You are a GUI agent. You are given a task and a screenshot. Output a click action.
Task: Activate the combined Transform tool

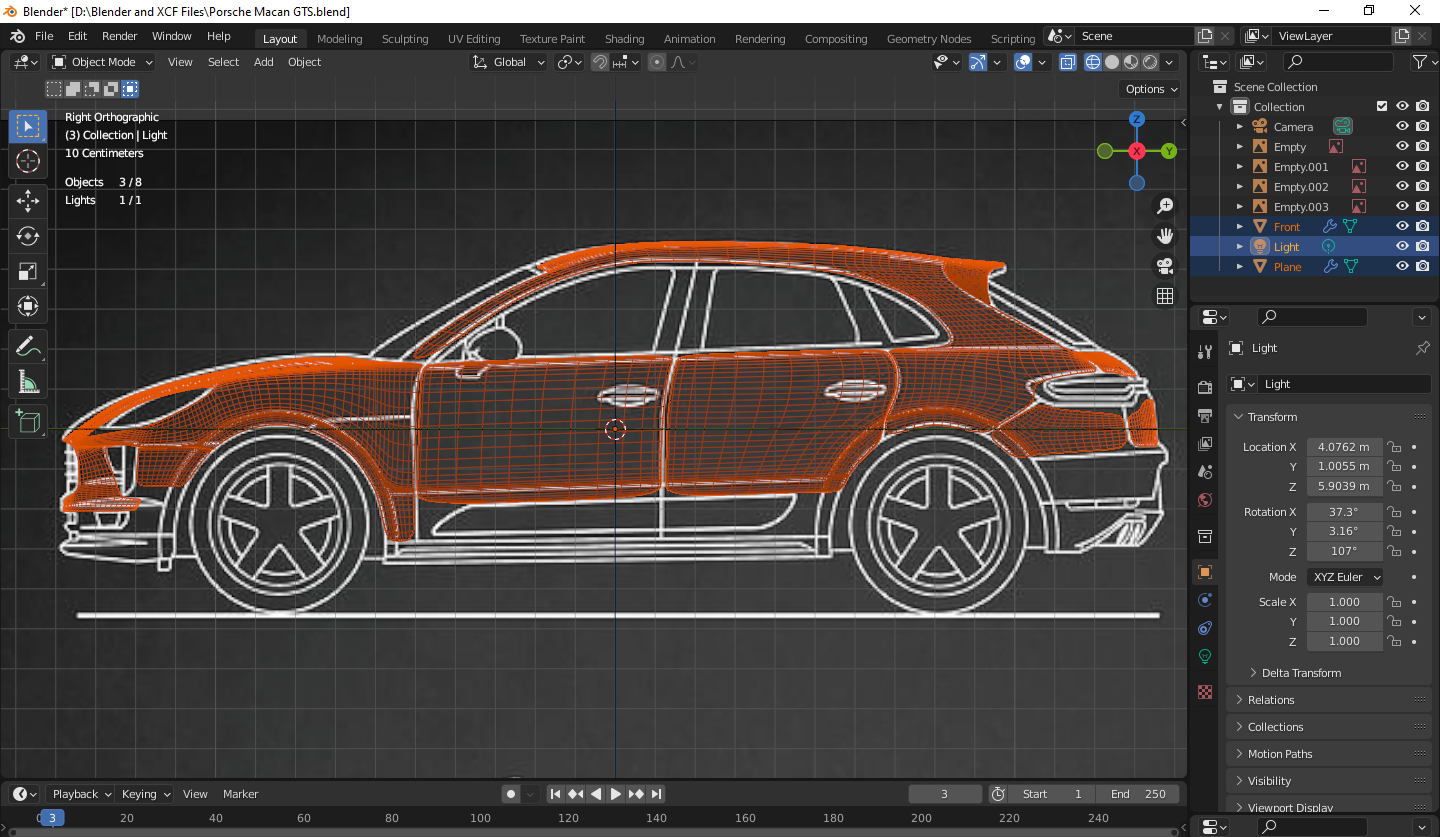(x=28, y=306)
